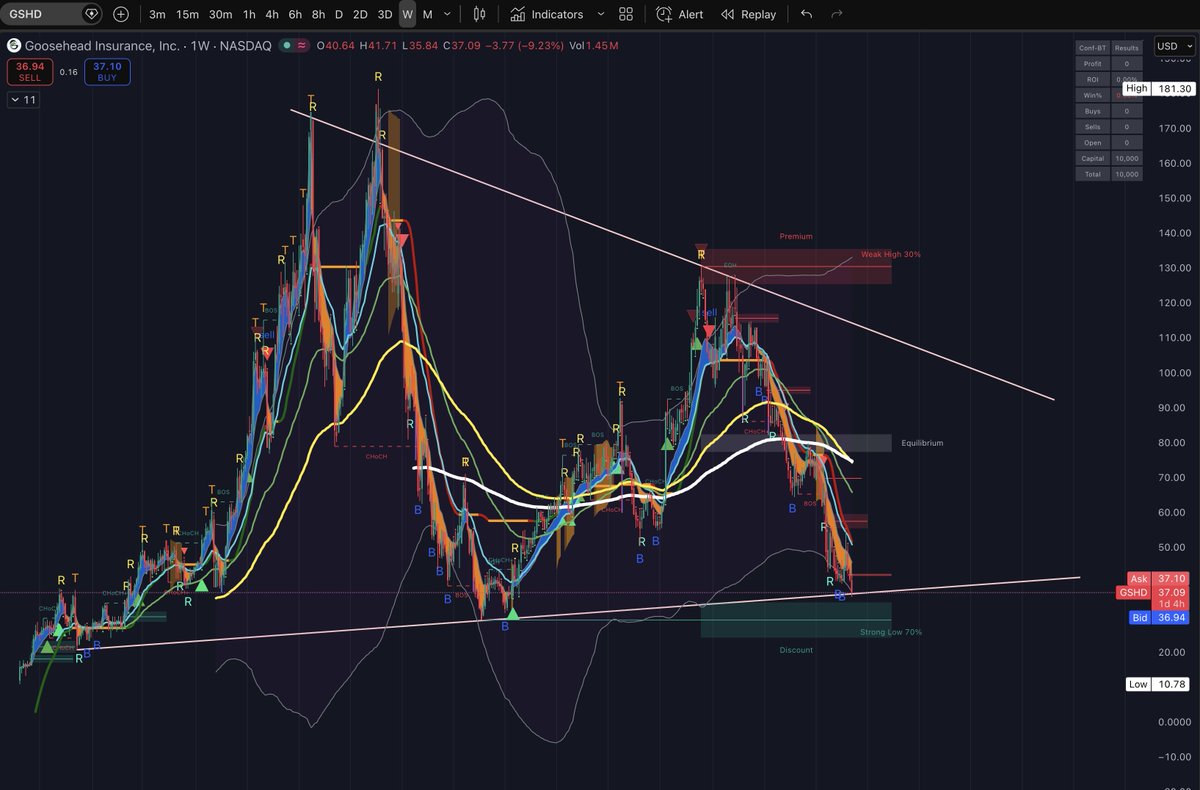Click the Premium zone label
Screen dimensions: 1200x790
(796, 236)
